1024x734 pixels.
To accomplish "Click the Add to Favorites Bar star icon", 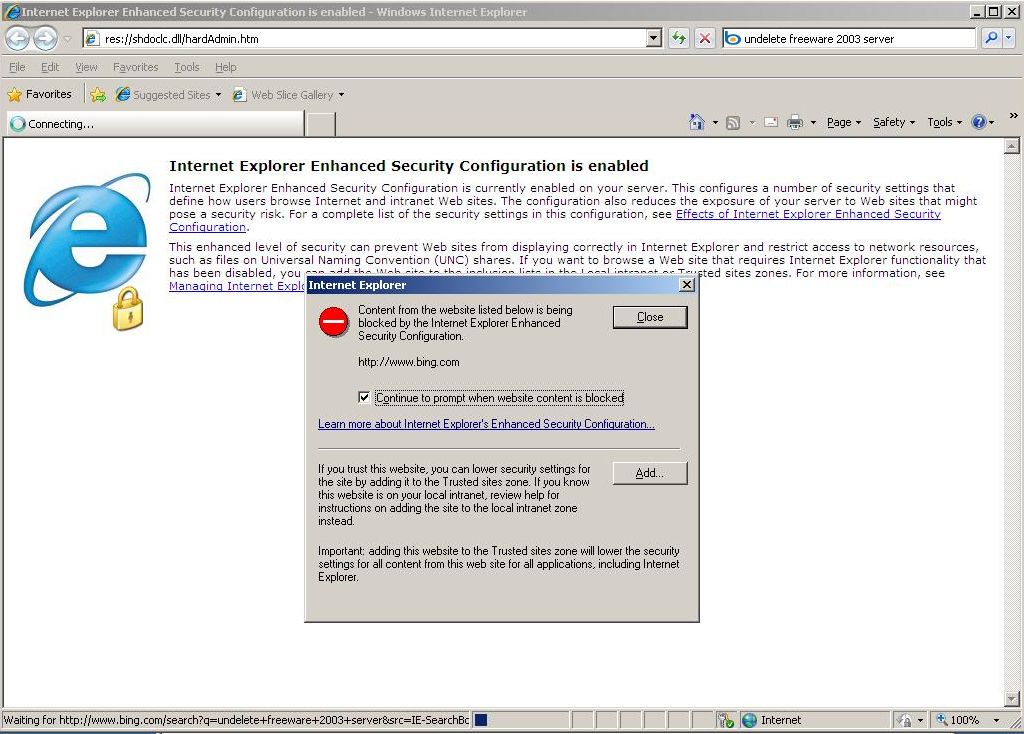I will 98,95.
